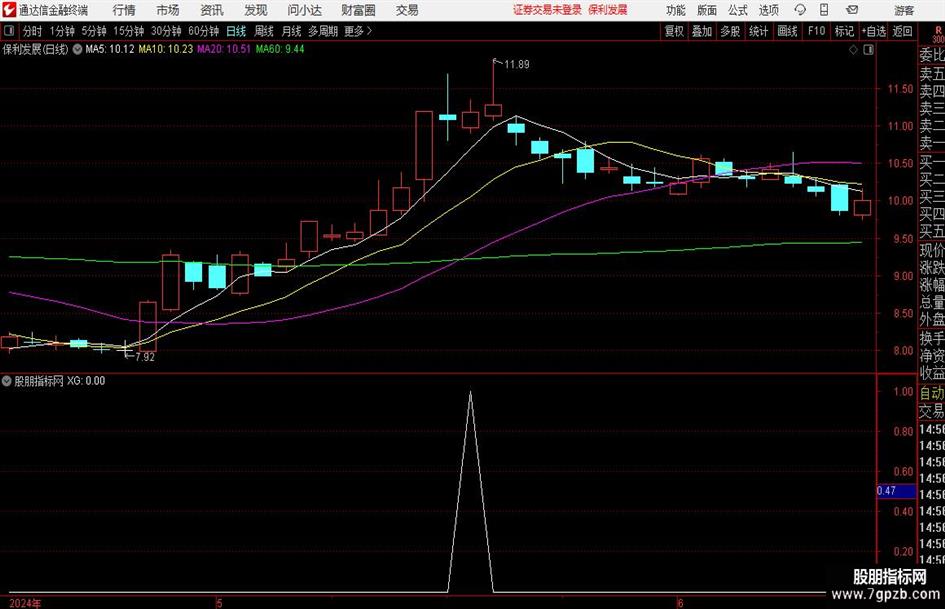The width and height of the screenshot is (945, 609).
Task: Click the XG: 0.00 indicator value
Action: click(x=86, y=381)
